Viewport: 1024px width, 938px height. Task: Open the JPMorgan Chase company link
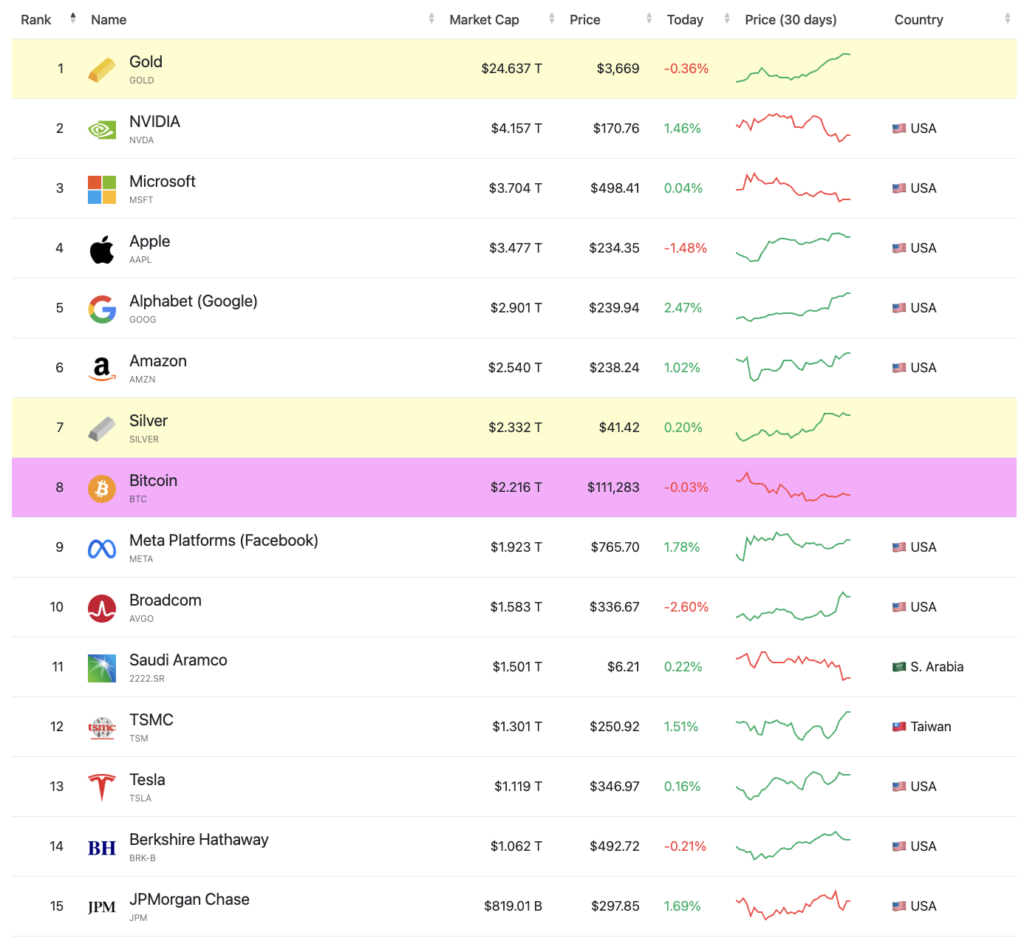pos(189,899)
